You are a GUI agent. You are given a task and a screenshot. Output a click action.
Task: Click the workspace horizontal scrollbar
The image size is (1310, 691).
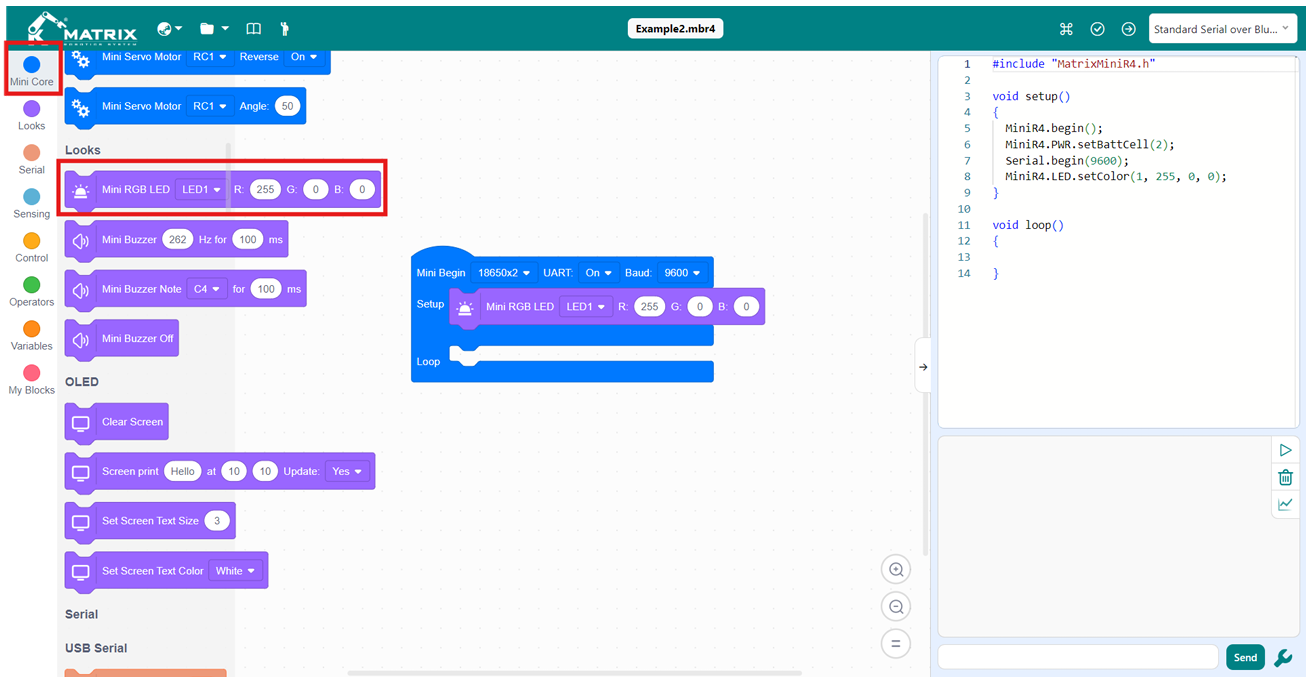pyautogui.click(x=574, y=673)
